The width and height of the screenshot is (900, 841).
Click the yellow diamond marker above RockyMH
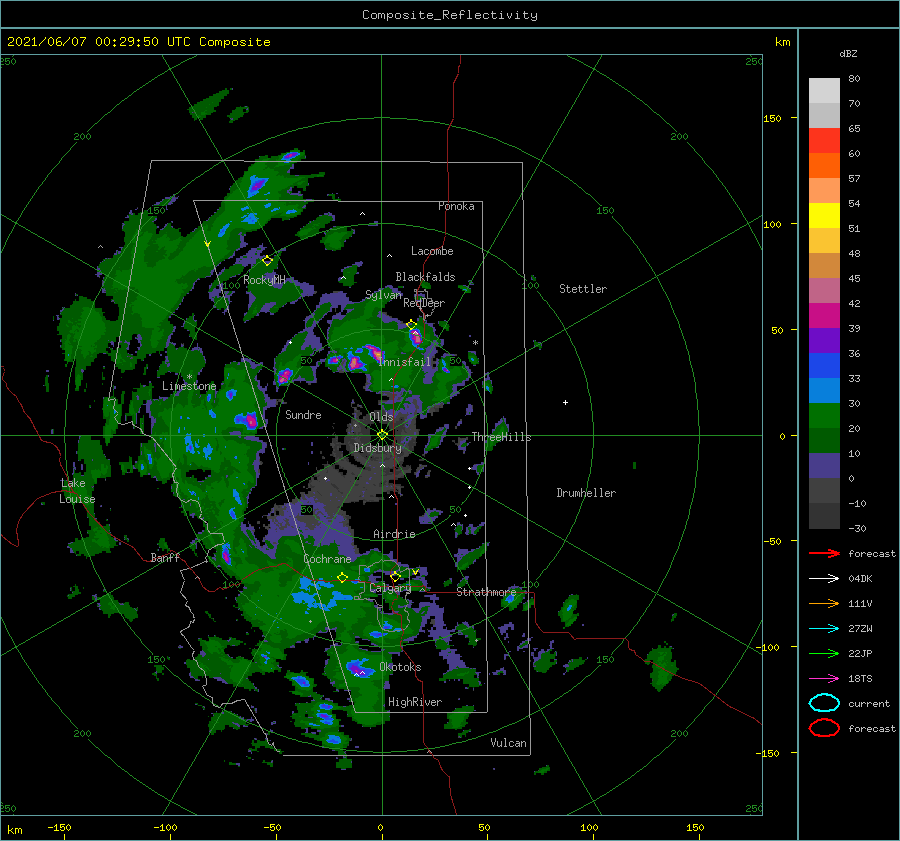(x=267, y=261)
